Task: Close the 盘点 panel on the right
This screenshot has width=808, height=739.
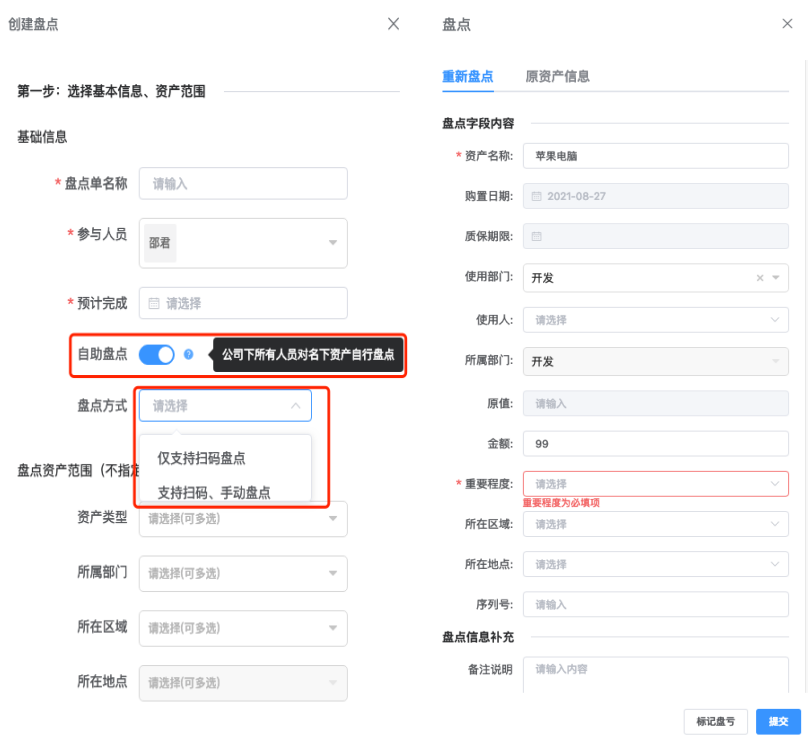Action: 787,24
